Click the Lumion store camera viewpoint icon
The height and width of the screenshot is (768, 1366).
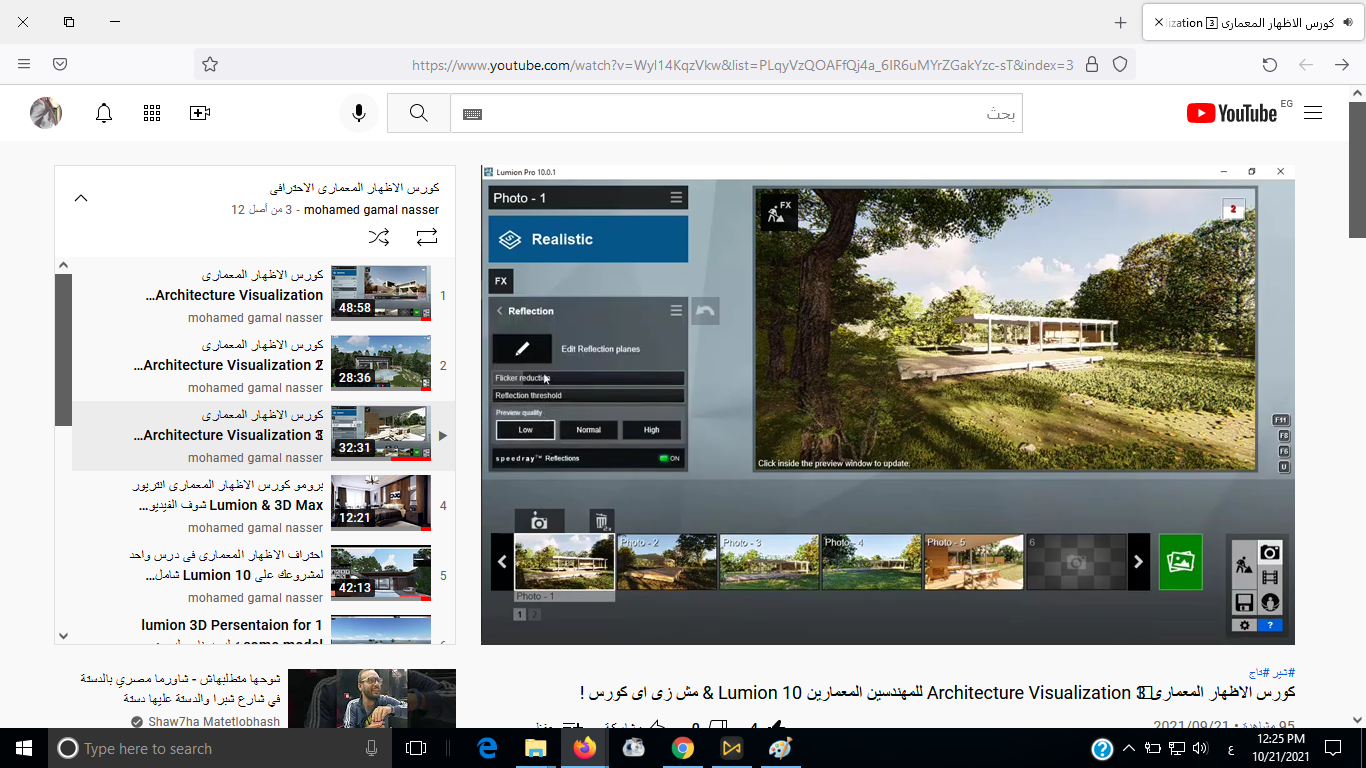(x=539, y=521)
